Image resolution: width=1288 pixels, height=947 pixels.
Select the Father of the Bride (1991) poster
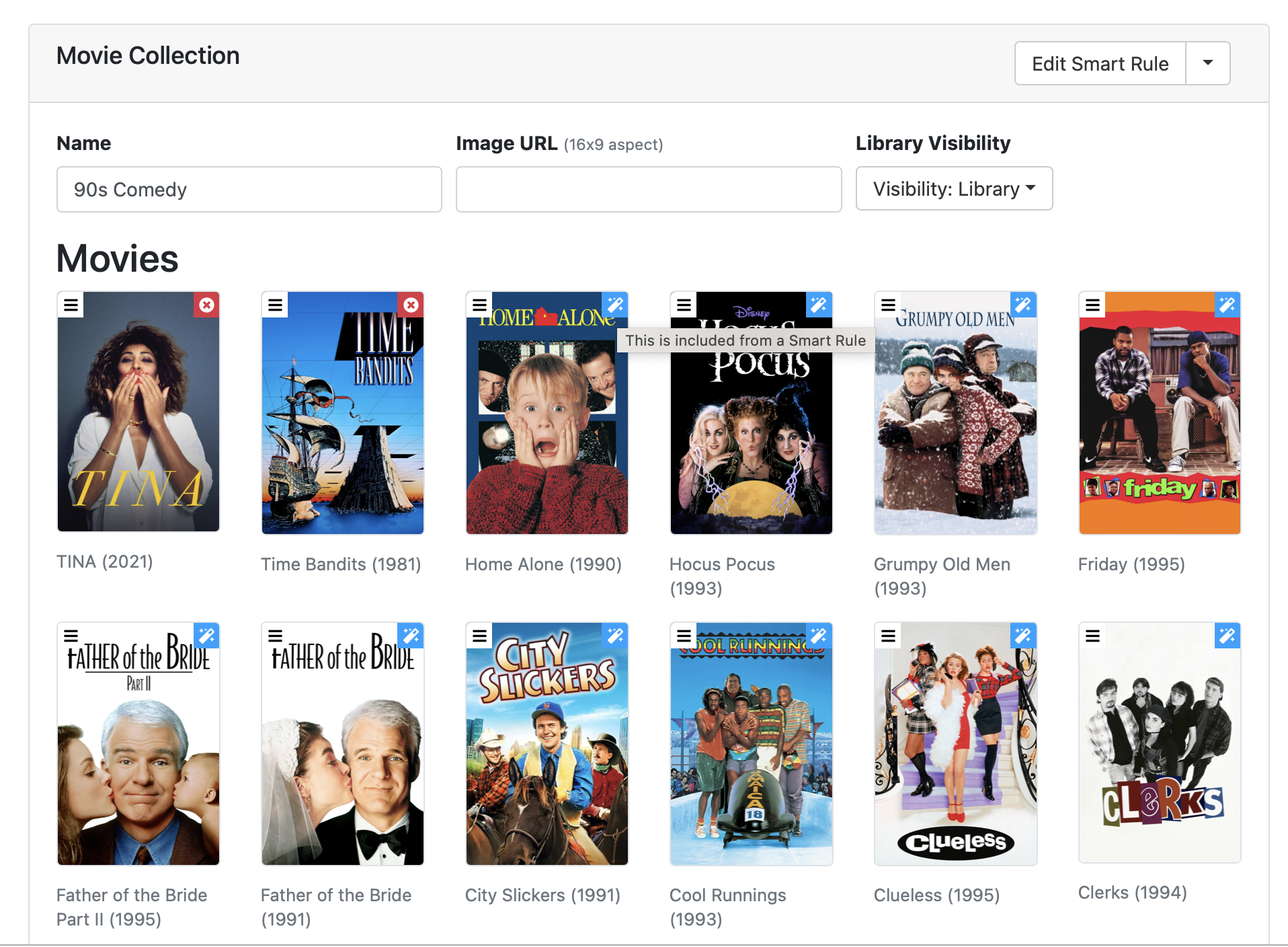pyautogui.click(x=343, y=744)
